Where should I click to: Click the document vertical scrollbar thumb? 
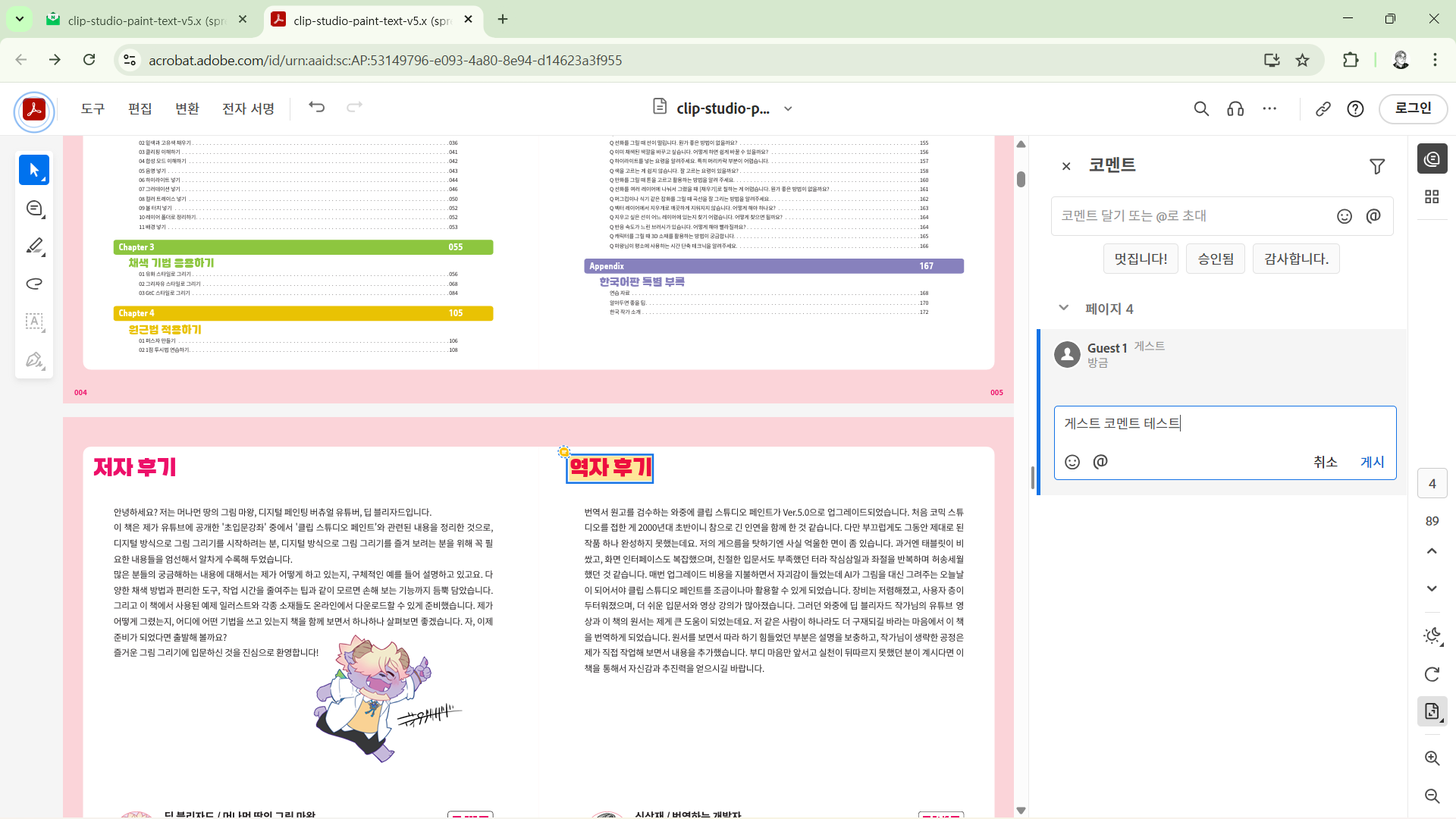point(1021,179)
